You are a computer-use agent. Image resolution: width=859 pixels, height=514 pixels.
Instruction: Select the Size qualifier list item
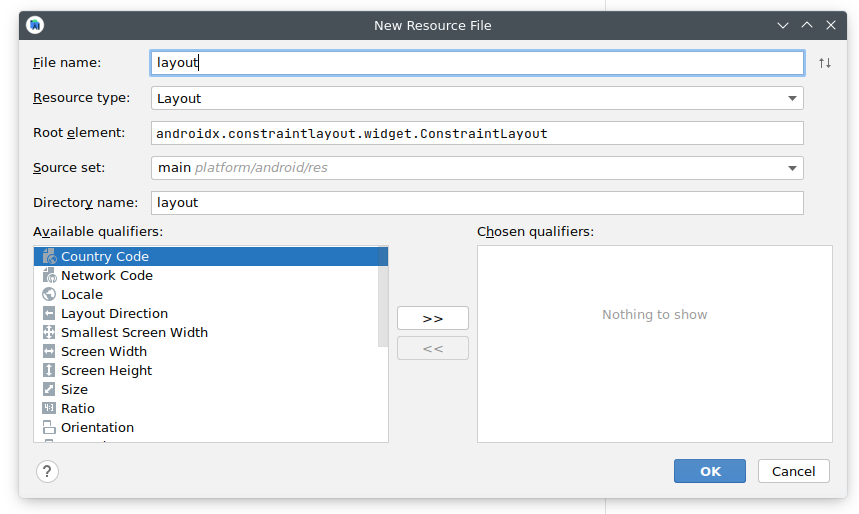[x=74, y=390]
